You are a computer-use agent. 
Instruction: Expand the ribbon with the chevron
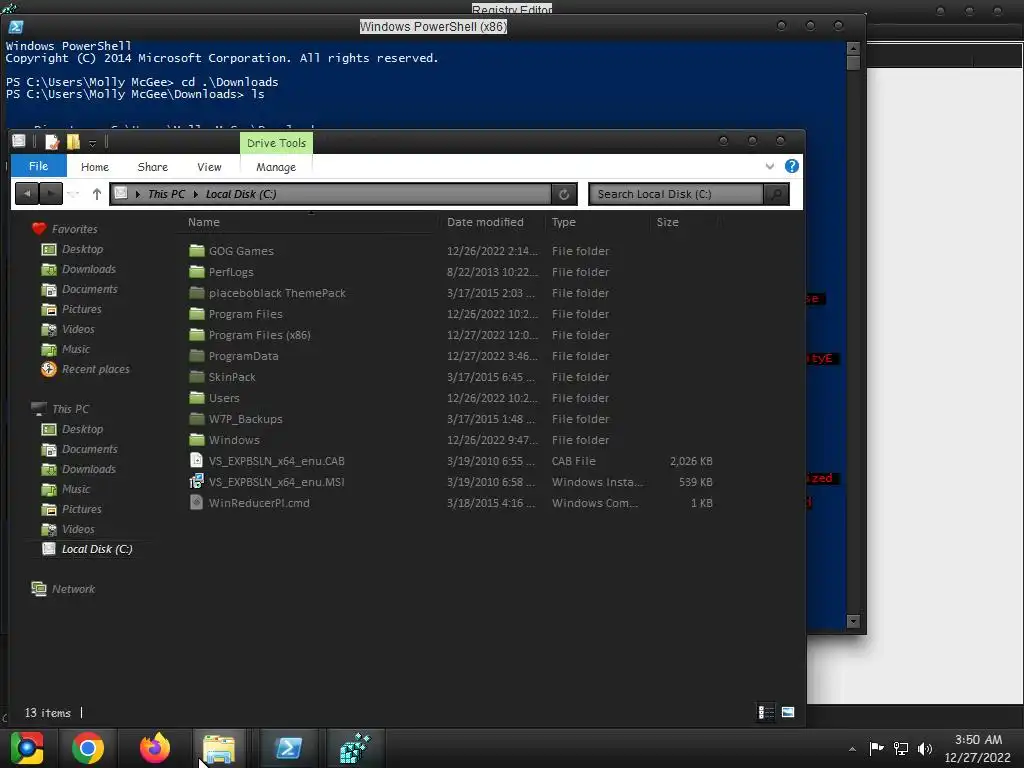(x=770, y=167)
